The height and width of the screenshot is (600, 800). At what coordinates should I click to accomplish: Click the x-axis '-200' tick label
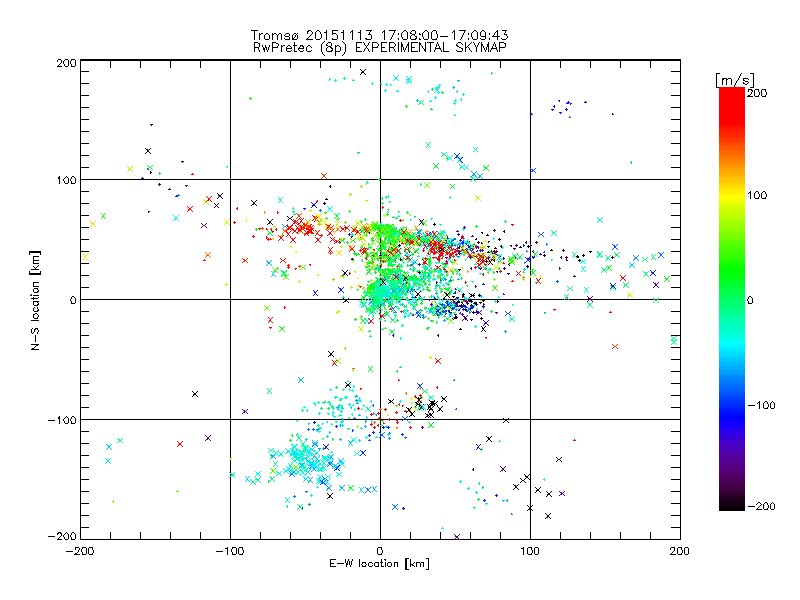[80, 551]
